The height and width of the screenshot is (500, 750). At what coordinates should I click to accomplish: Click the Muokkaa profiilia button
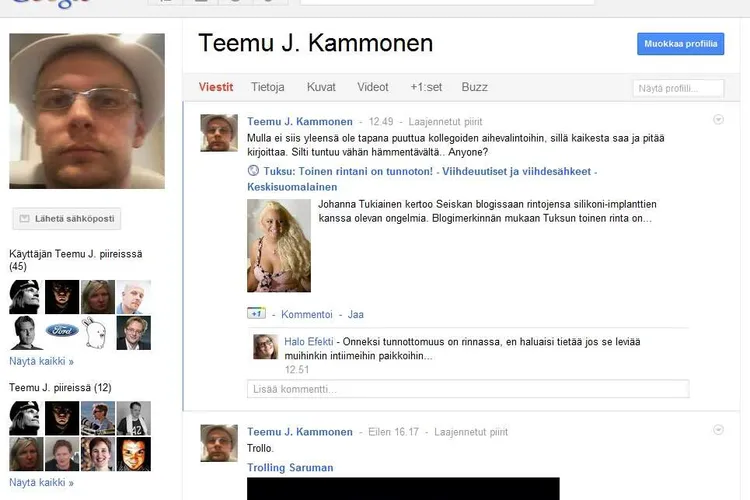coord(680,44)
